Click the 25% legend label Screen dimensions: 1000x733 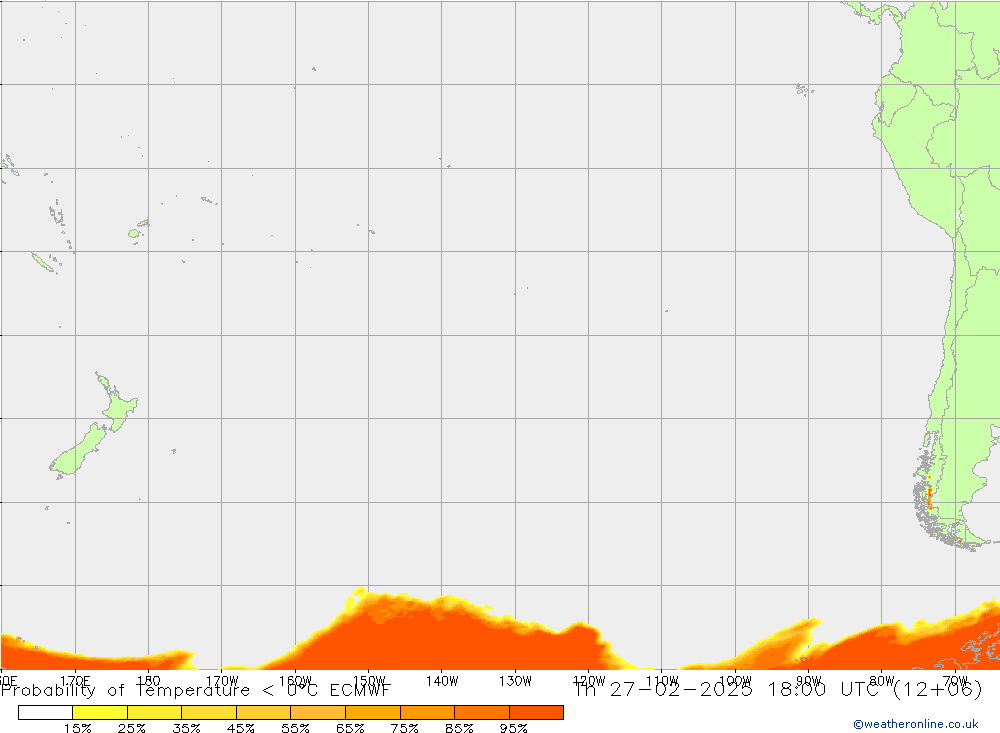pyautogui.click(x=132, y=728)
